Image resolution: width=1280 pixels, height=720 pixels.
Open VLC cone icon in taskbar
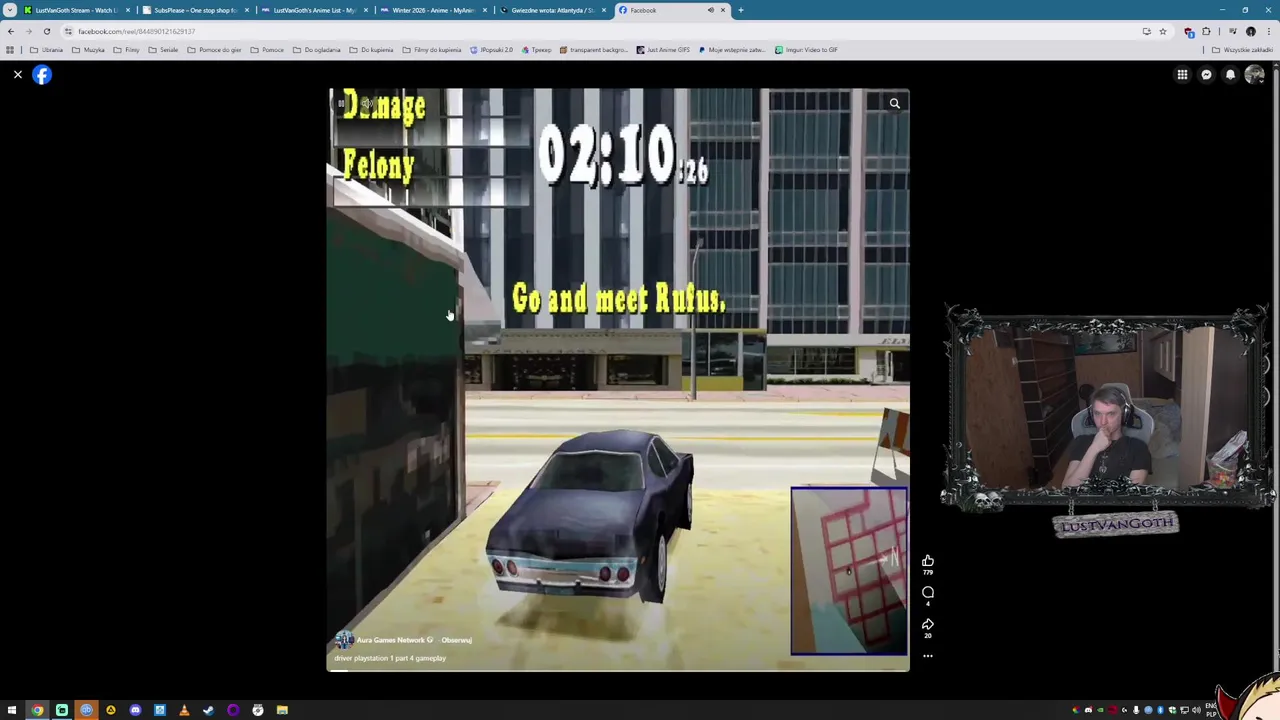184,710
